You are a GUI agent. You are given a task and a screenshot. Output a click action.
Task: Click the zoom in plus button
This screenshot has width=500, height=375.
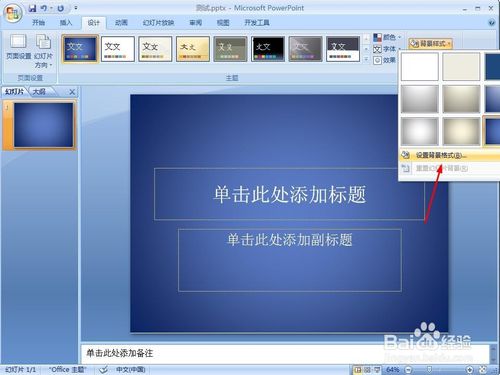coord(470,370)
